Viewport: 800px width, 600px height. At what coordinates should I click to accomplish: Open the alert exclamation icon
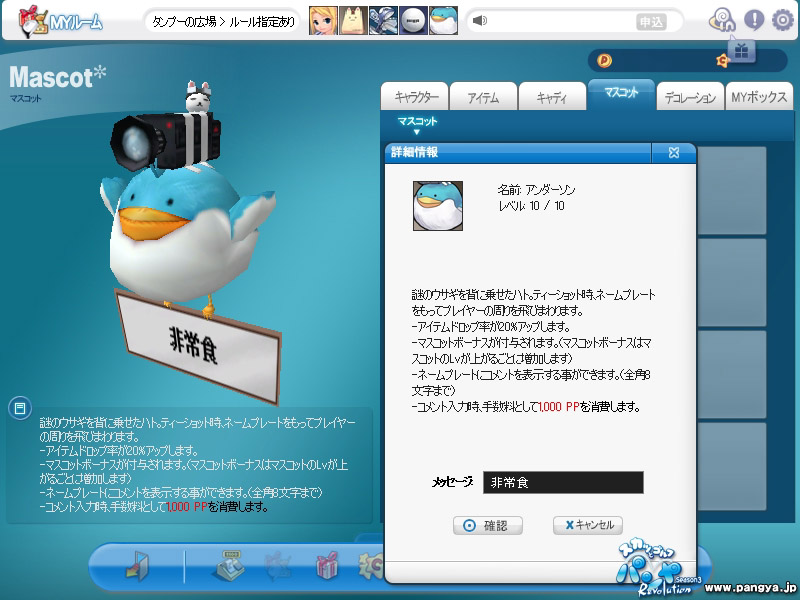click(x=754, y=19)
